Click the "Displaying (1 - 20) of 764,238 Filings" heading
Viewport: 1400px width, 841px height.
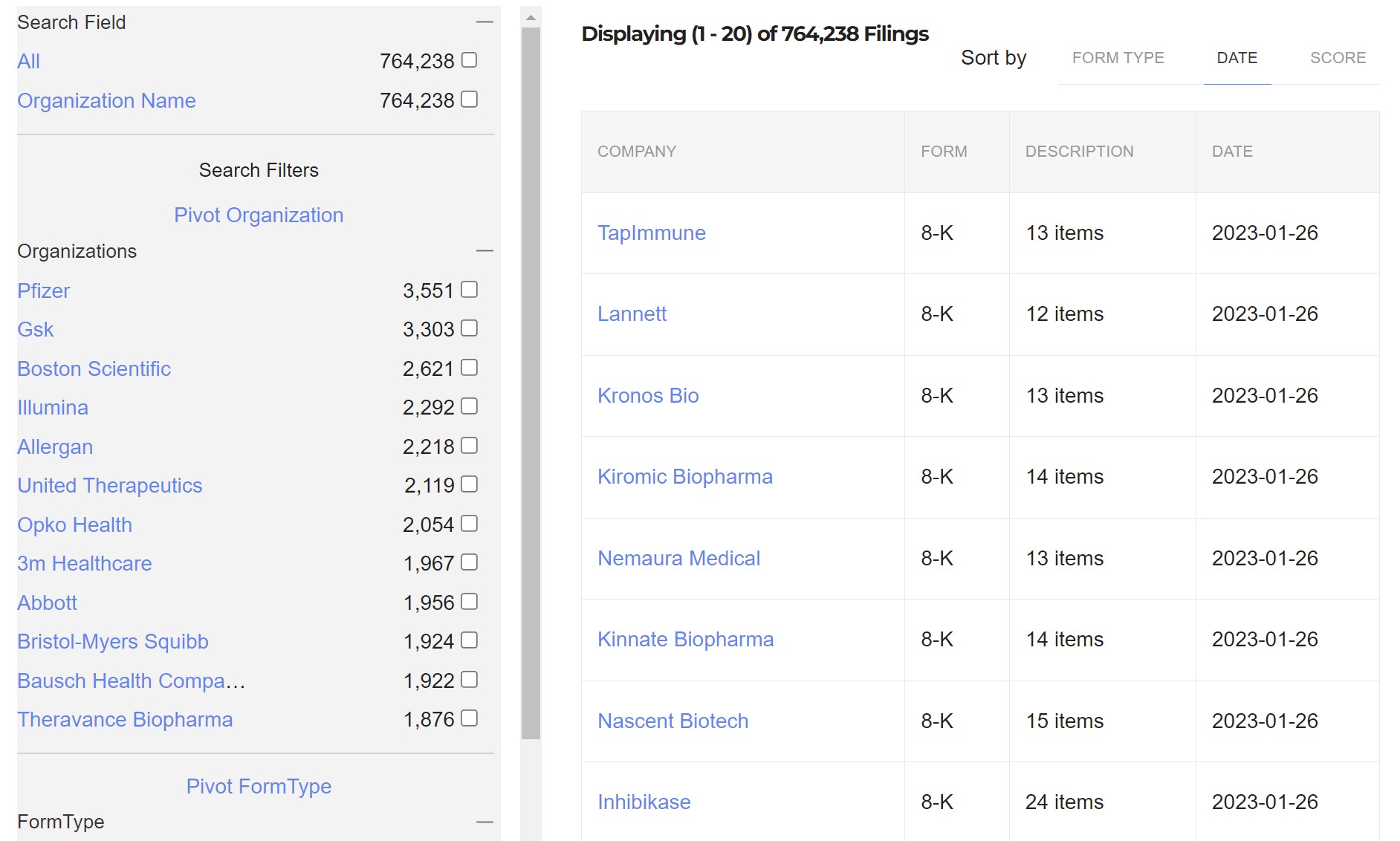[x=755, y=33]
